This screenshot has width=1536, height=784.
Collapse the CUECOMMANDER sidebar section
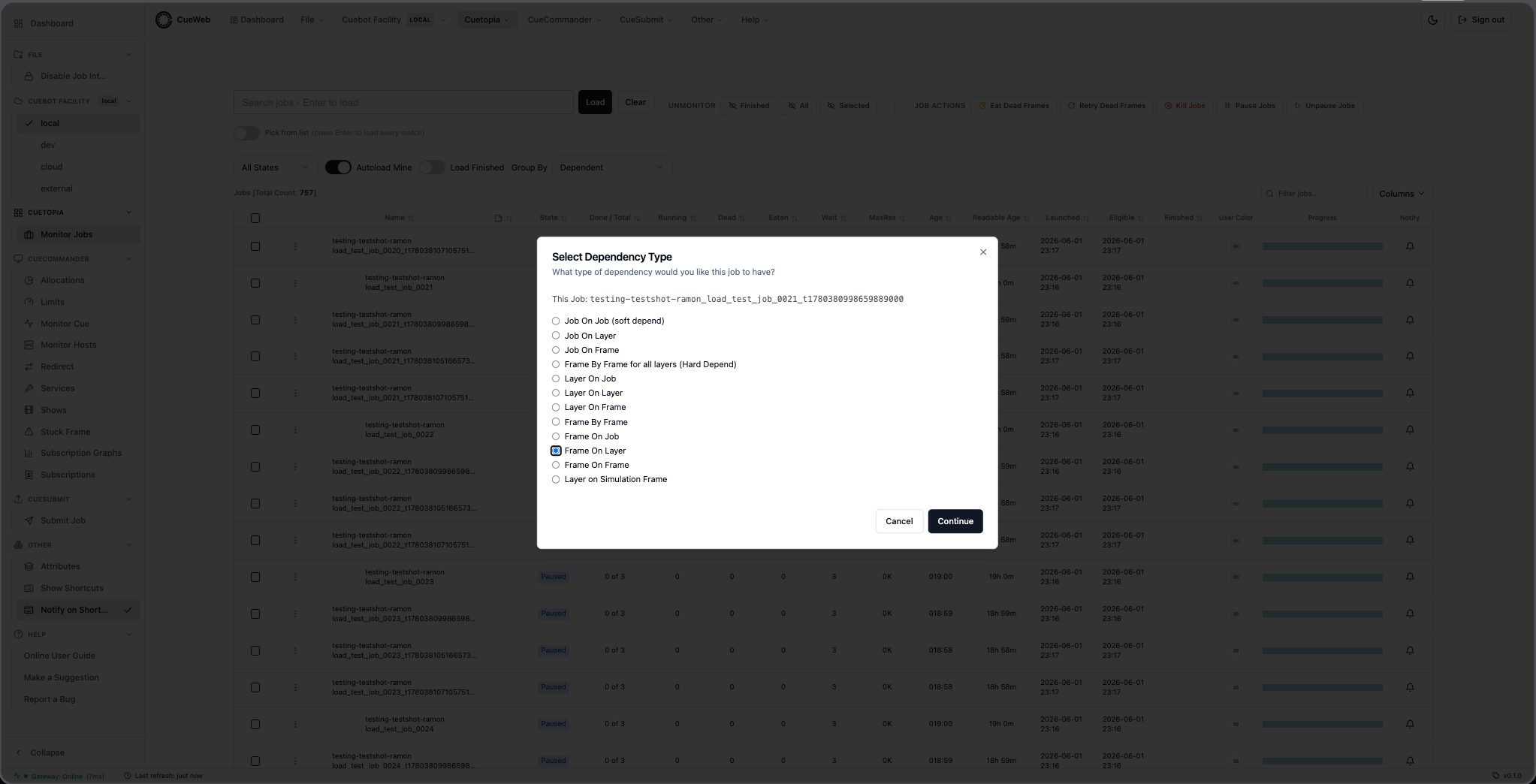(128, 259)
